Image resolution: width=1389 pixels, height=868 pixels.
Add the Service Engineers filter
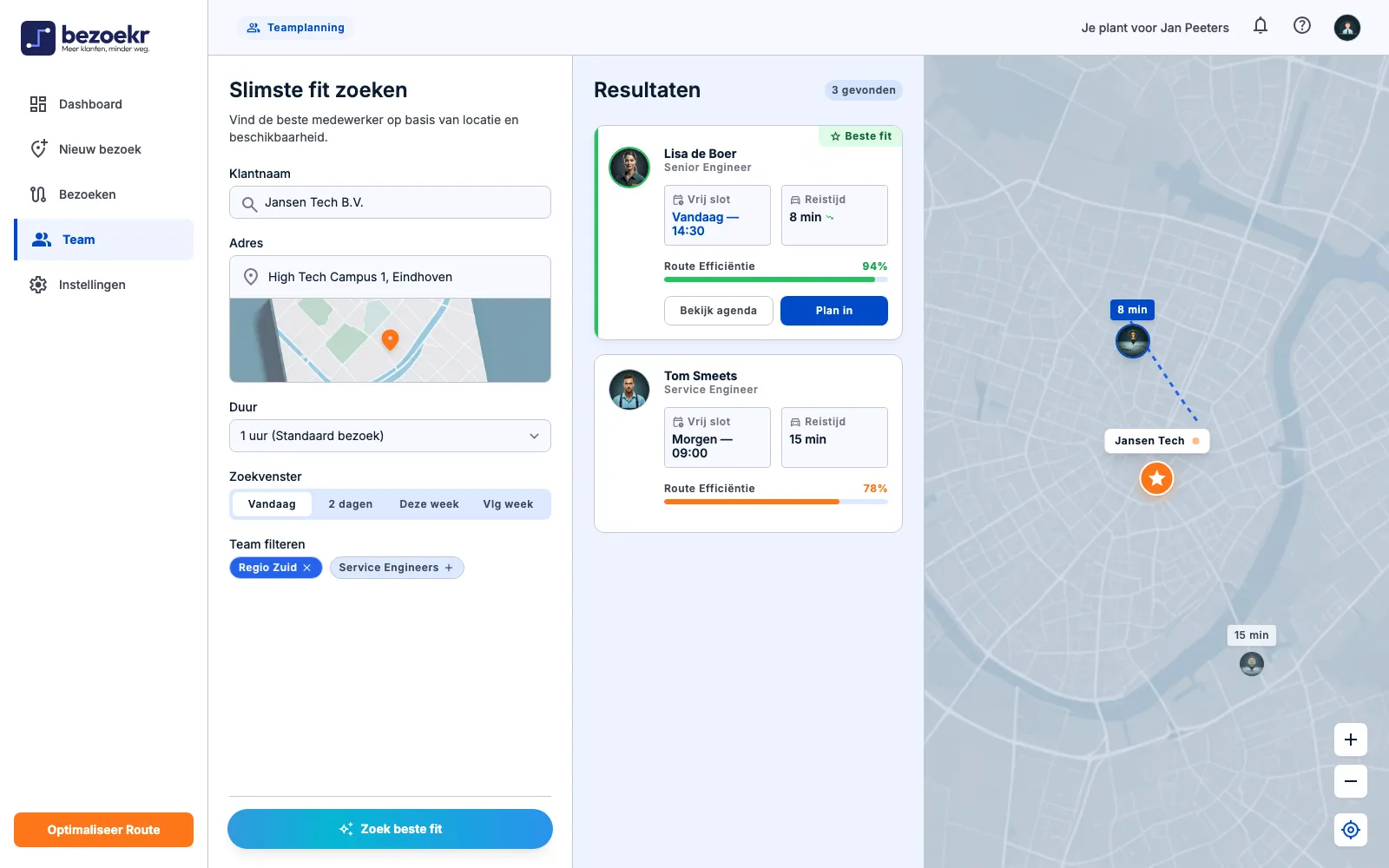397,568
